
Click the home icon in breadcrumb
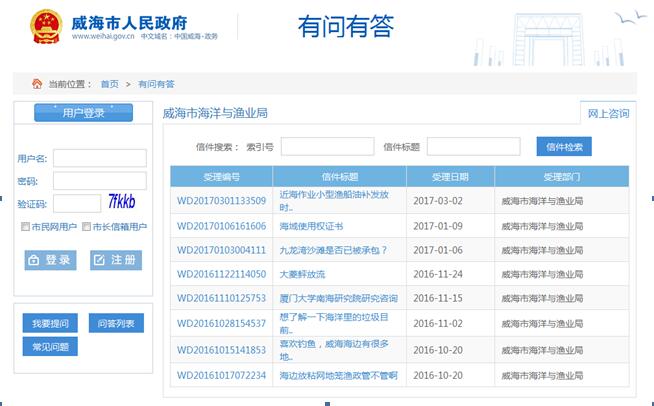[37, 84]
